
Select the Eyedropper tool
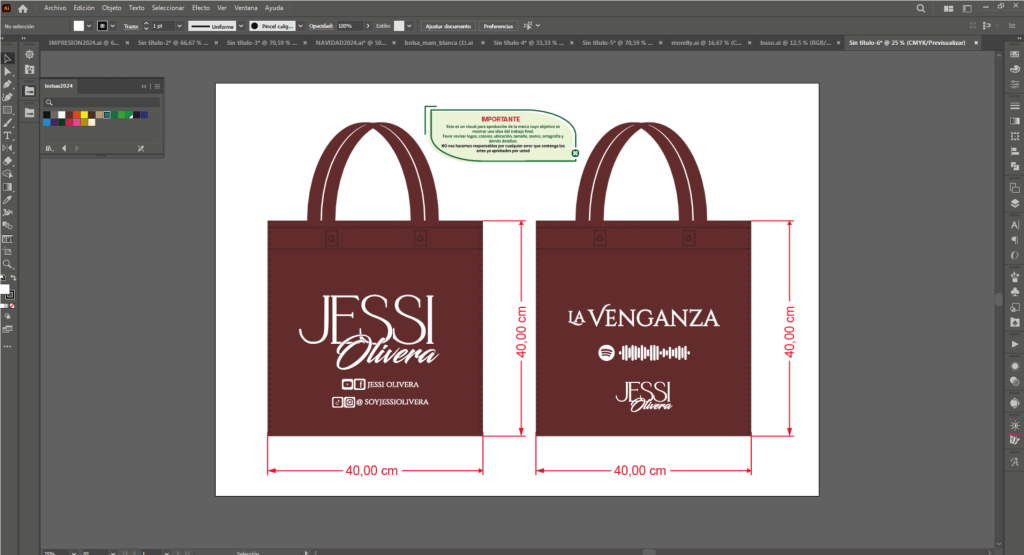click(8, 200)
